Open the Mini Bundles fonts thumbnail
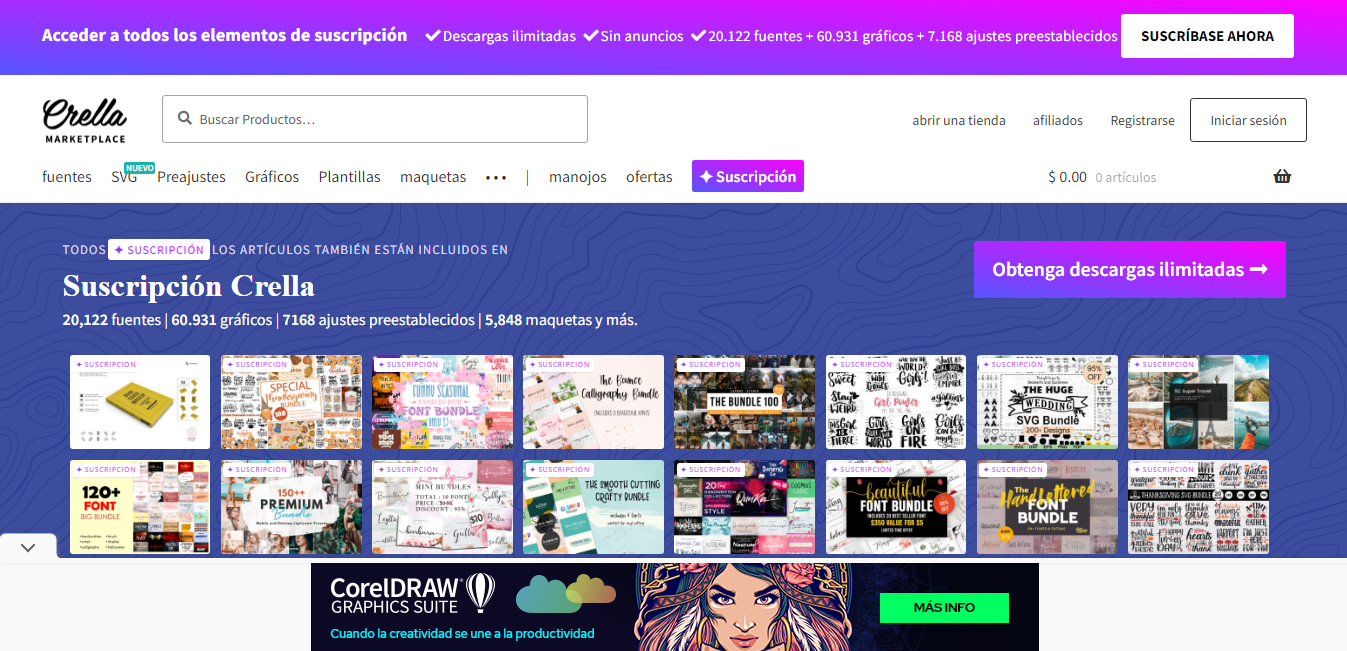The image size is (1347, 651). click(x=442, y=507)
